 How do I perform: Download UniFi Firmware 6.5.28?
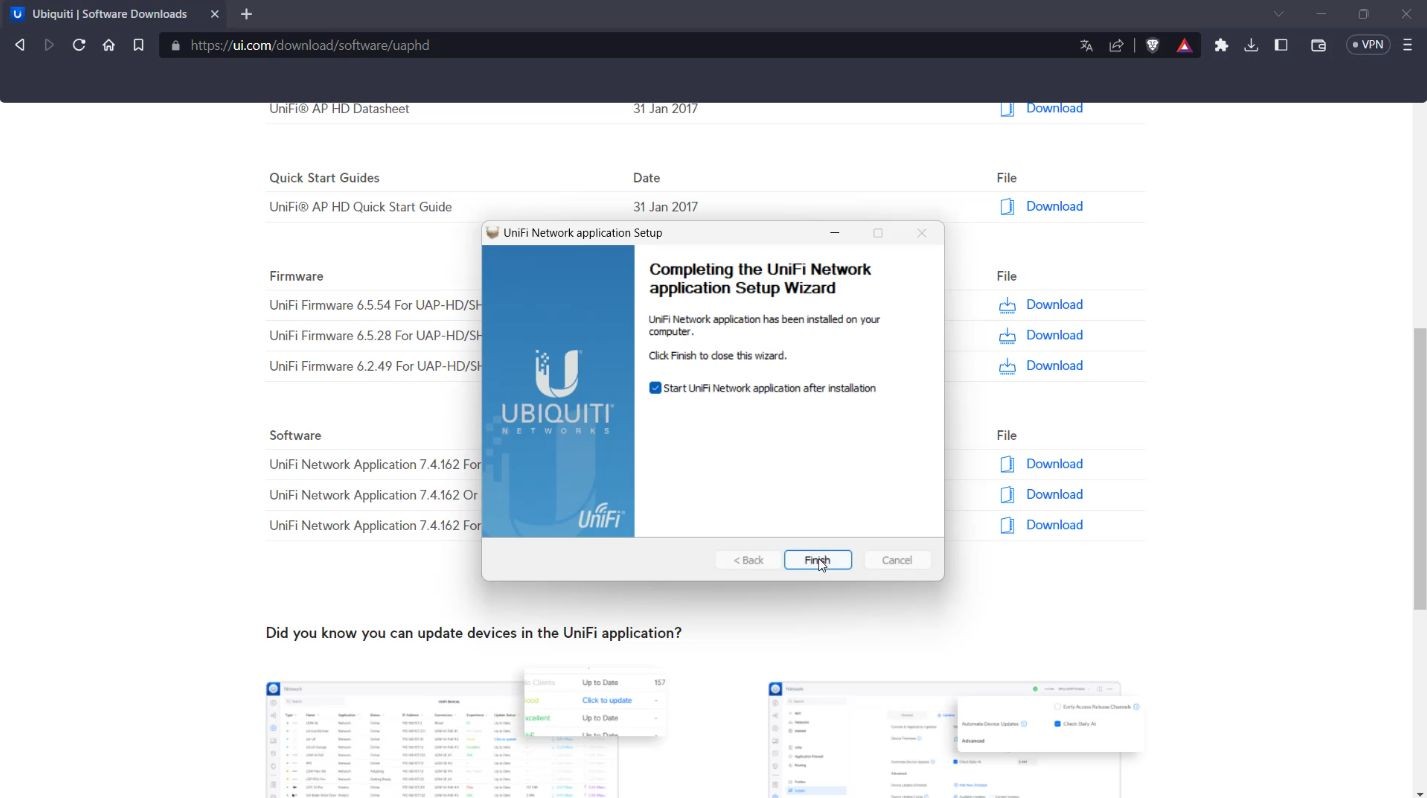[x=1054, y=335]
